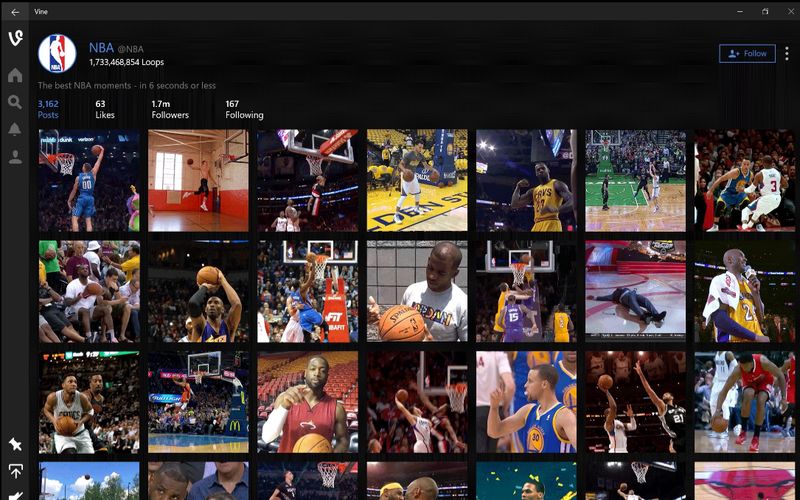Open the three-dot more options menu
The image size is (800, 500).
(787, 54)
